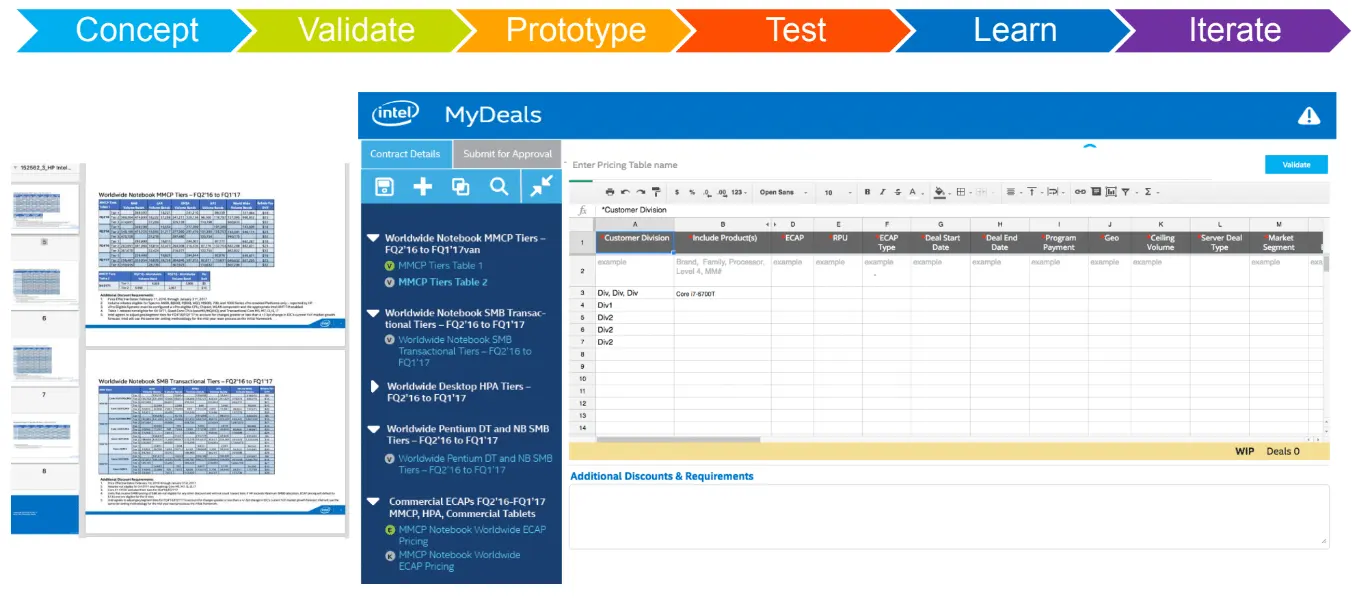Toggle bold formatting in the spreadsheet toolbar
The height and width of the screenshot is (610, 1352).
(x=867, y=192)
